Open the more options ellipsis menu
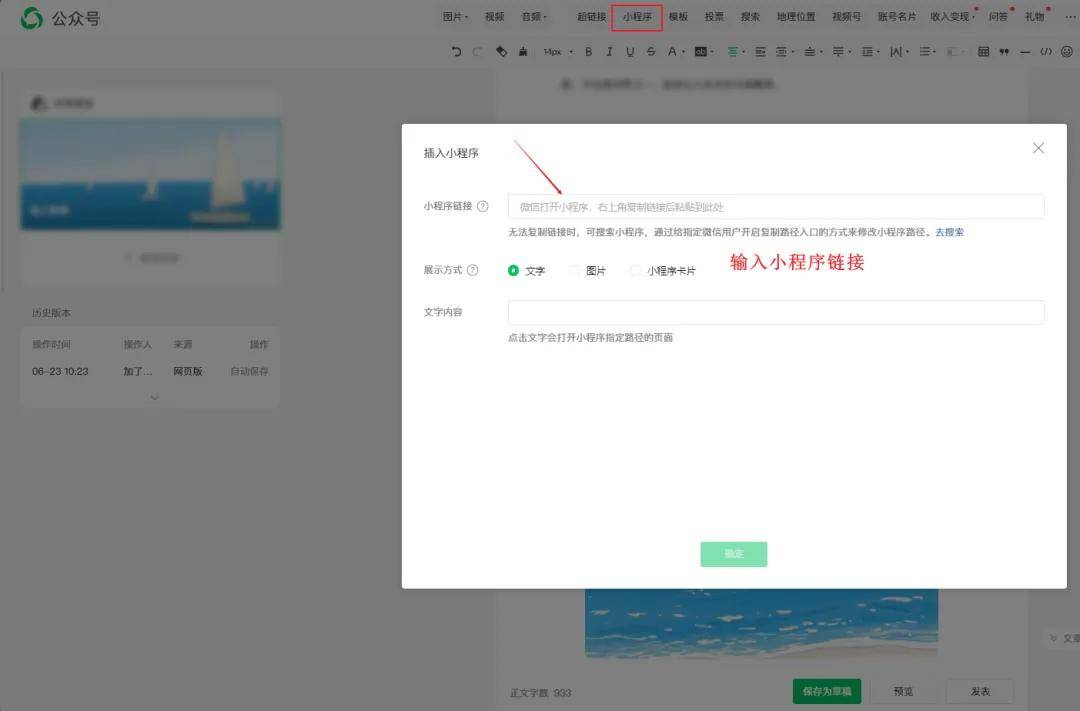The width and height of the screenshot is (1080, 711). tap(1070, 17)
